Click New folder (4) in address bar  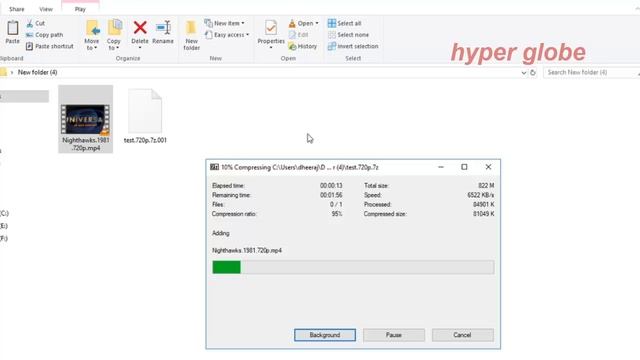(38, 72)
